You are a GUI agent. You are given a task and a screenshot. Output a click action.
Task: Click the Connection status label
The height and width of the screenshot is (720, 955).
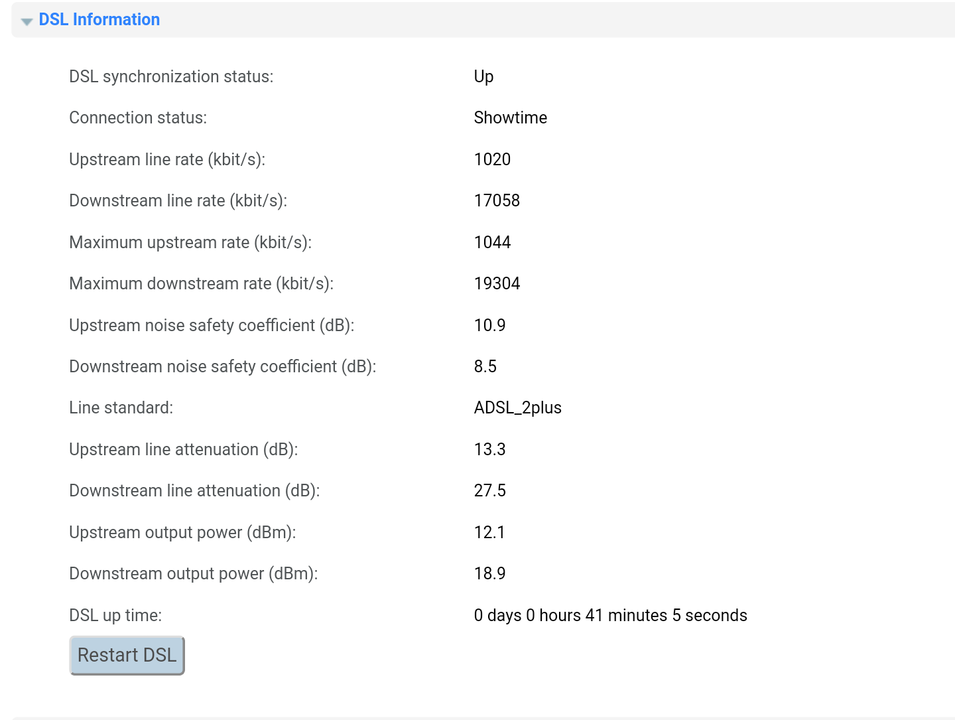click(138, 118)
